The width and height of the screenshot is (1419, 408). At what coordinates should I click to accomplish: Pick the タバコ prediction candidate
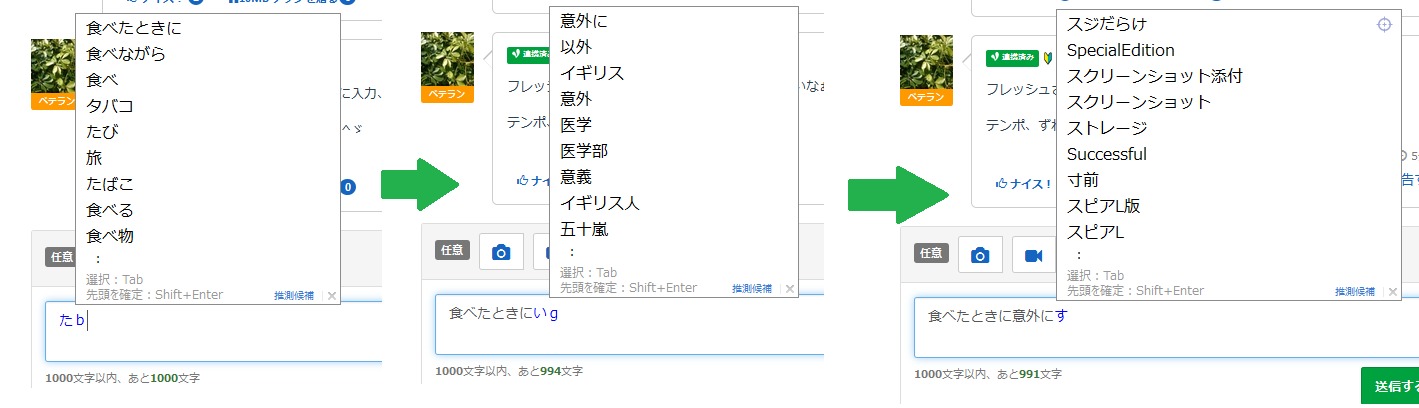pos(110,106)
